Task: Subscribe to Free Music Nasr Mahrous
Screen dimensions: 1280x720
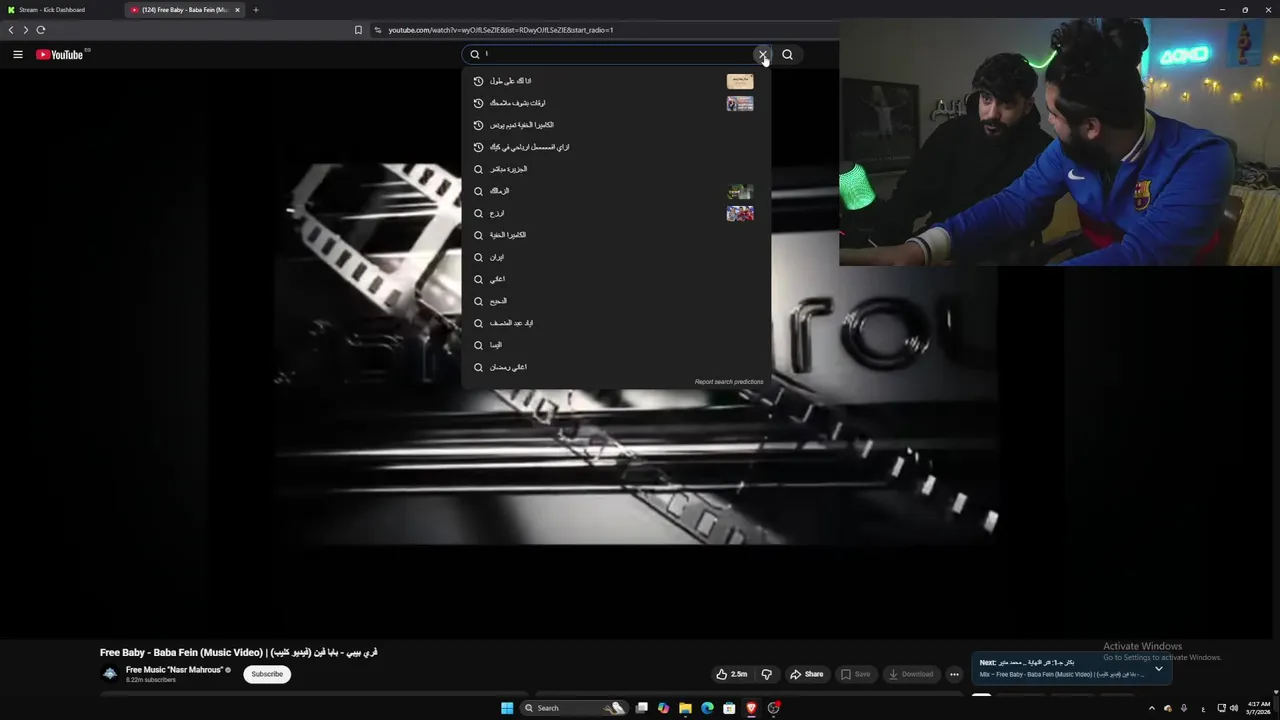Action: tap(267, 674)
